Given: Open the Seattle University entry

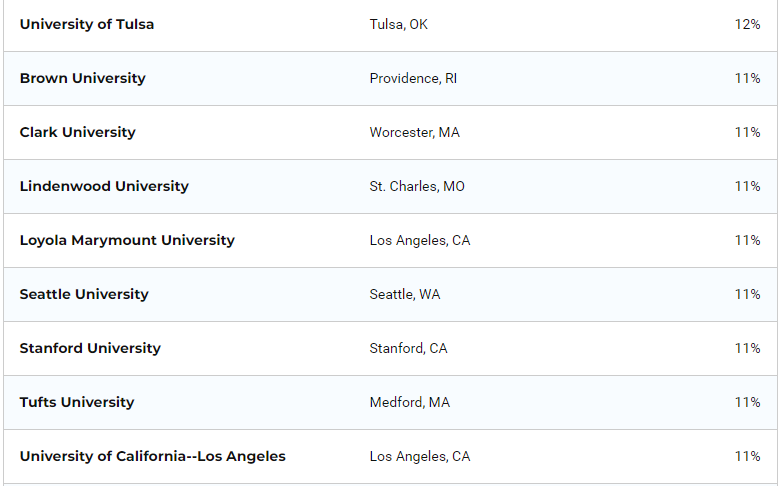Looking at the screenshot, I should [x=84, y=294].
